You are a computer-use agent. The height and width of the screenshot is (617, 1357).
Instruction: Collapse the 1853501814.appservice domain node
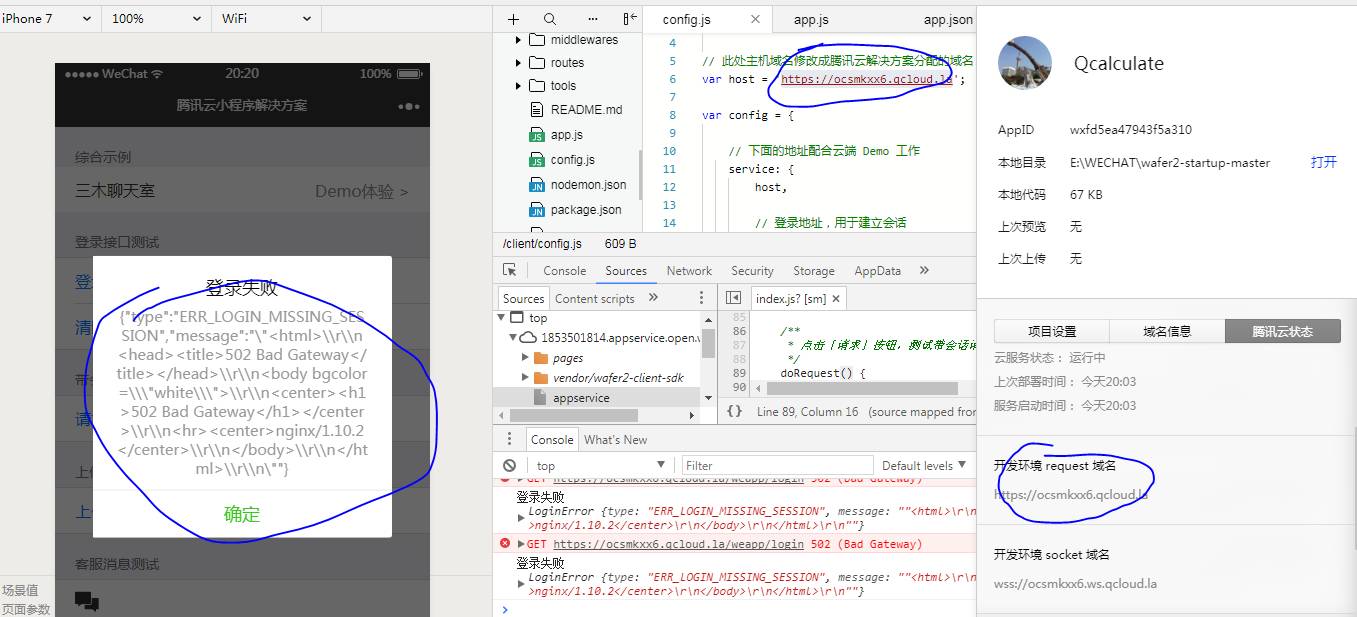pos(513,338)
